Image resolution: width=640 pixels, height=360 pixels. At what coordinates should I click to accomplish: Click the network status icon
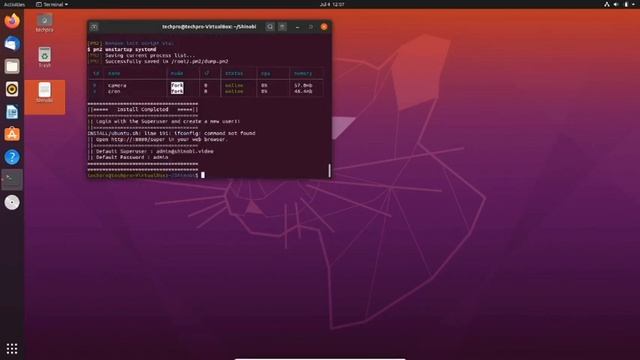tap(607, 4)
